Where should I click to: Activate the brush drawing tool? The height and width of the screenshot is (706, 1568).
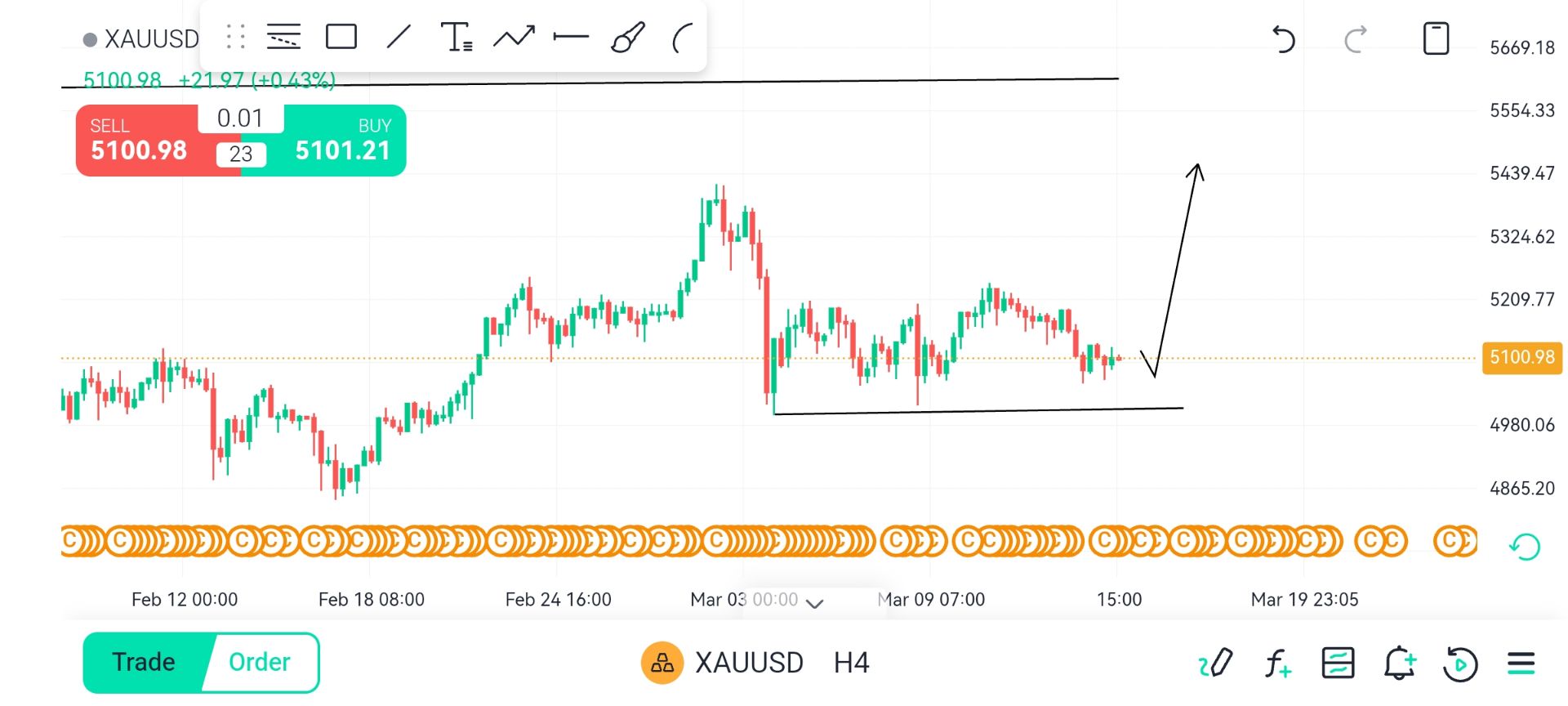click(628, 38)
